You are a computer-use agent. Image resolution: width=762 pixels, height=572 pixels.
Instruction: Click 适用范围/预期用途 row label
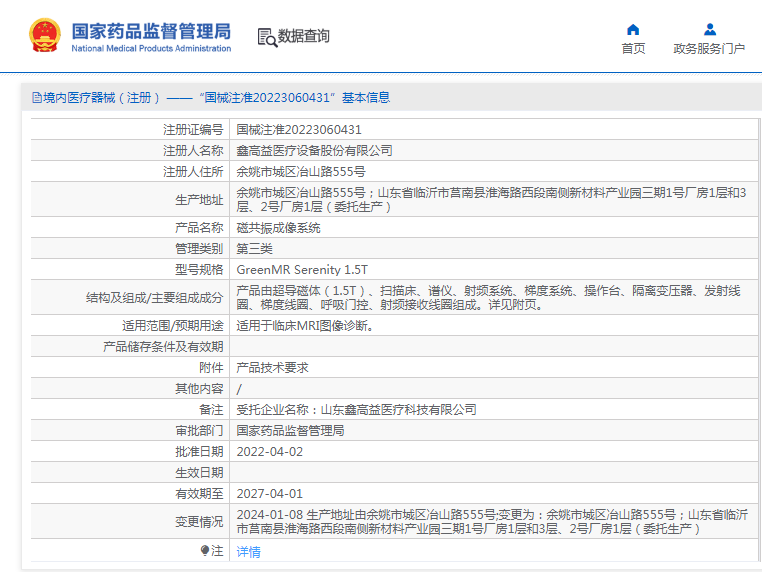[x=173, y=326]
